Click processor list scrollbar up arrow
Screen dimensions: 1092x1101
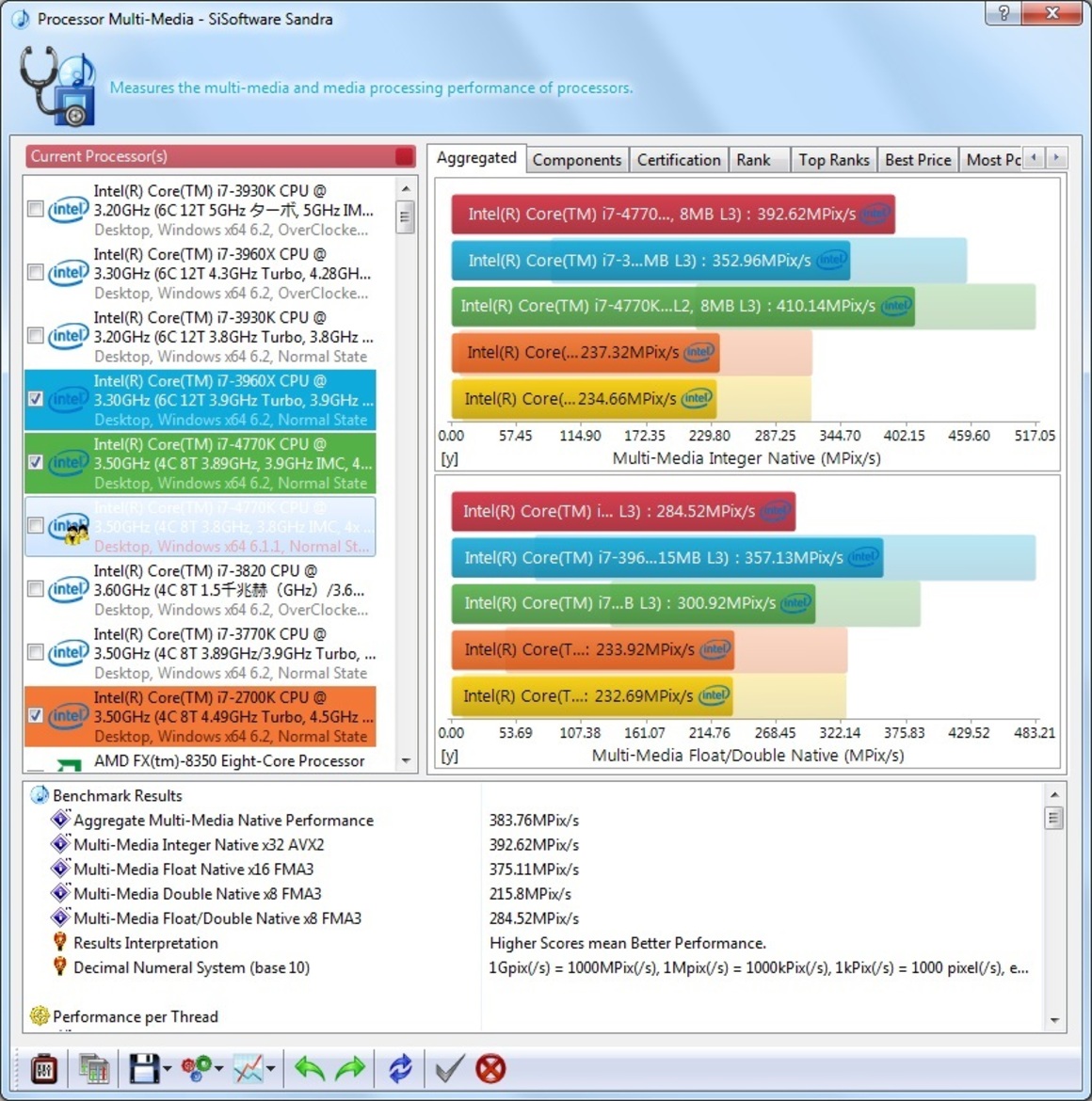[405, 188]
